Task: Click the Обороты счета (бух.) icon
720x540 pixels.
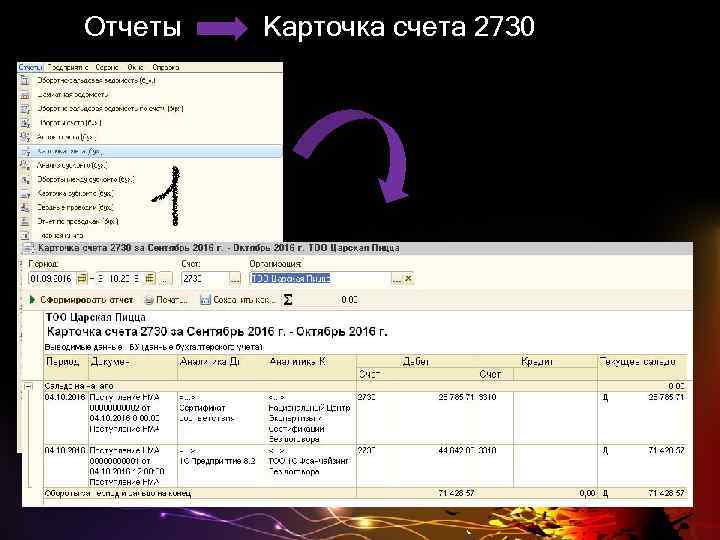Action: tap(26, 123)
